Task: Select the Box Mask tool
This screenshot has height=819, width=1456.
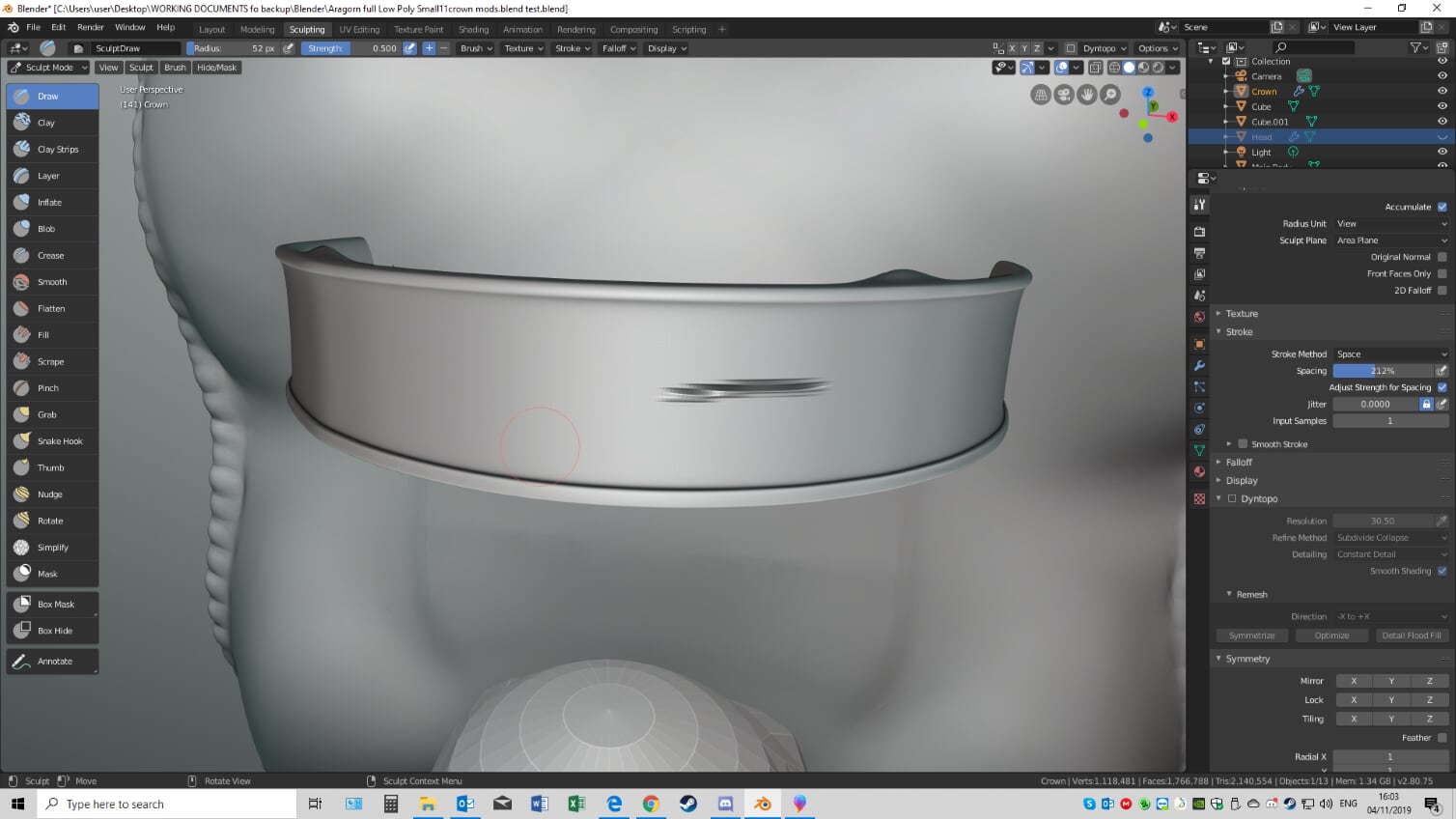Action: click(x=52, y=605)
